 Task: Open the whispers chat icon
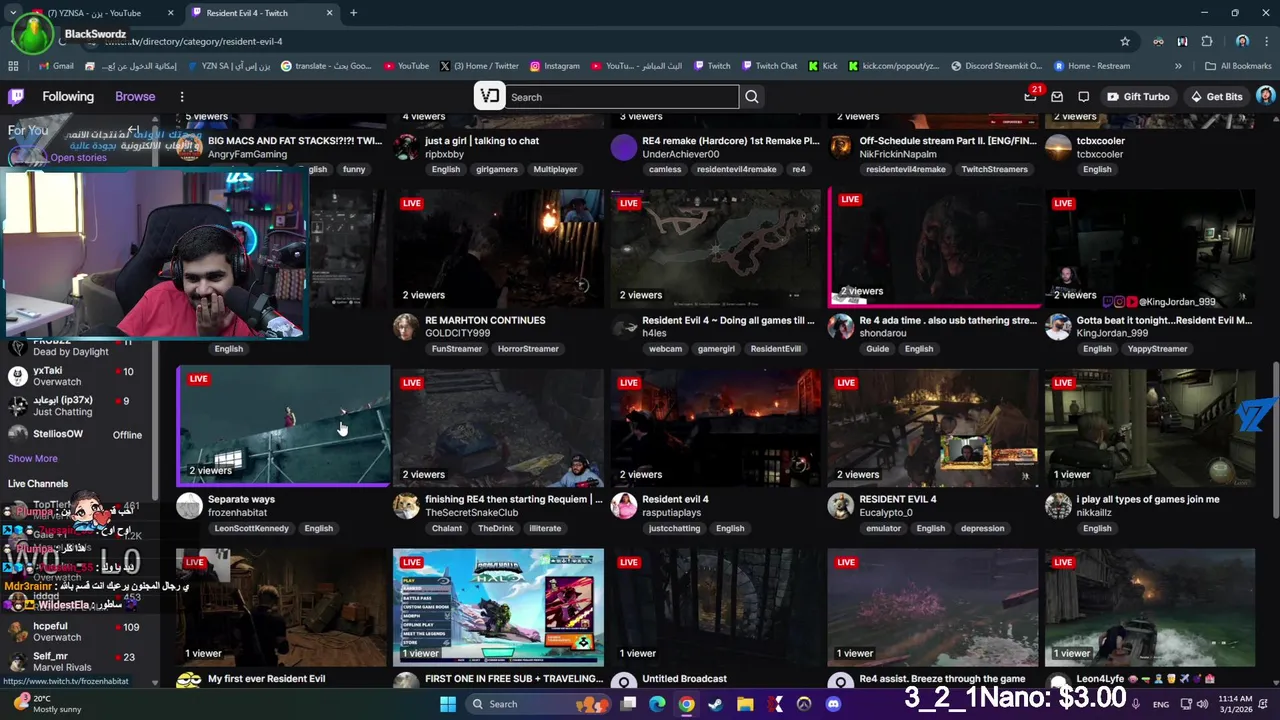[x=1084, y=97]
